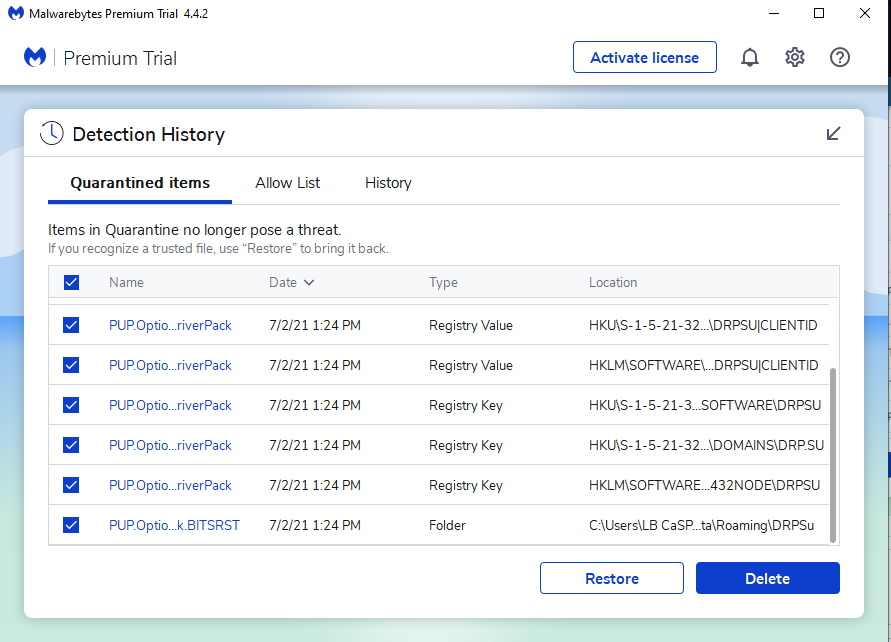The width and height of the screenshot is (891, 642).
Task: Toggle the select-all checkbox in header
Action: [71, 282]
